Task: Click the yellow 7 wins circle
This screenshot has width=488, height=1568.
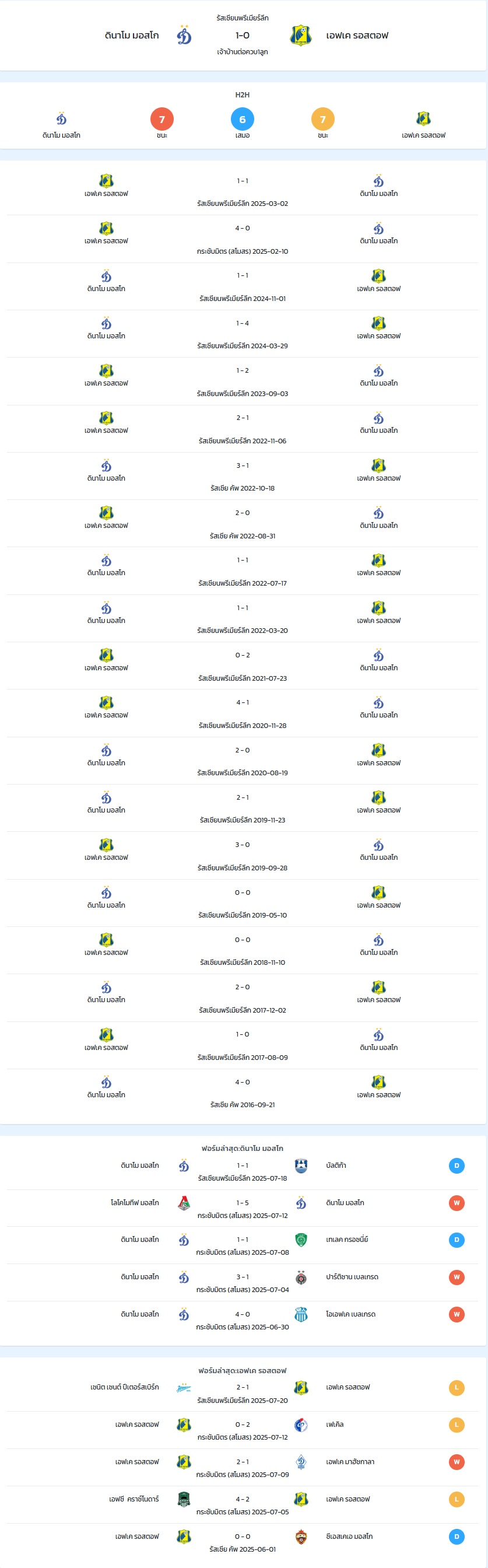Action: 322,120
